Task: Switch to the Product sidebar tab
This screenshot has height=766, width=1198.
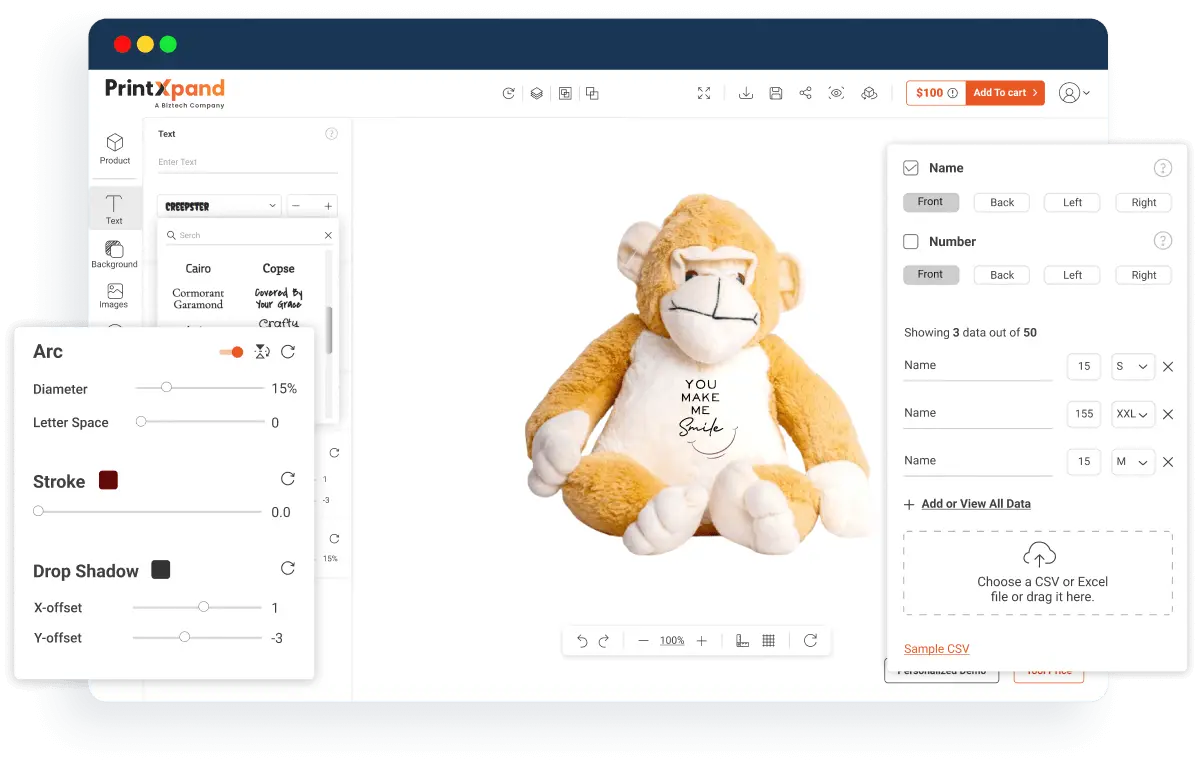Action: pyautogui.click(x=115, y=149)
